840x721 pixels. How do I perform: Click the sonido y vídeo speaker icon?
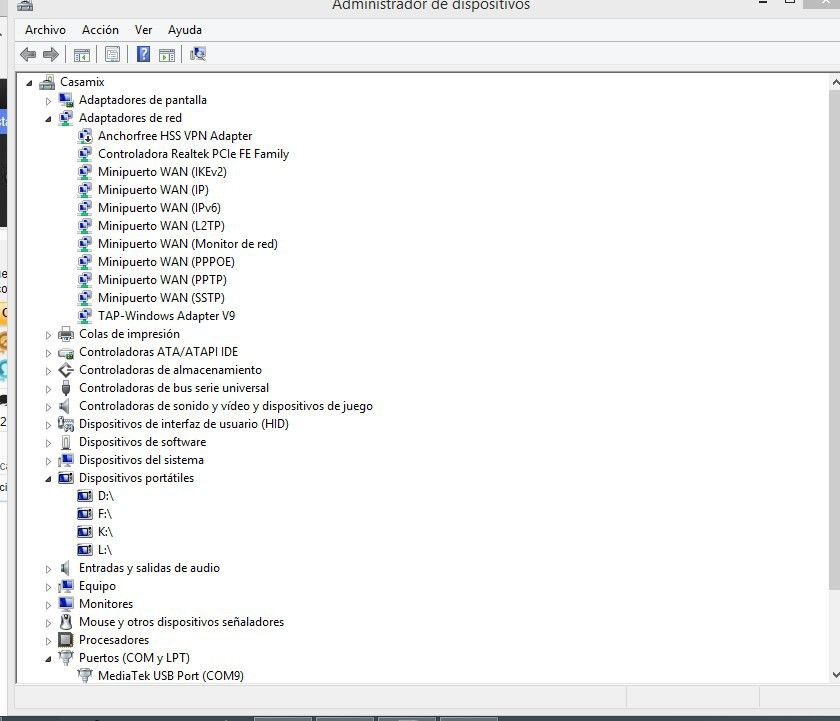[64, 406]
